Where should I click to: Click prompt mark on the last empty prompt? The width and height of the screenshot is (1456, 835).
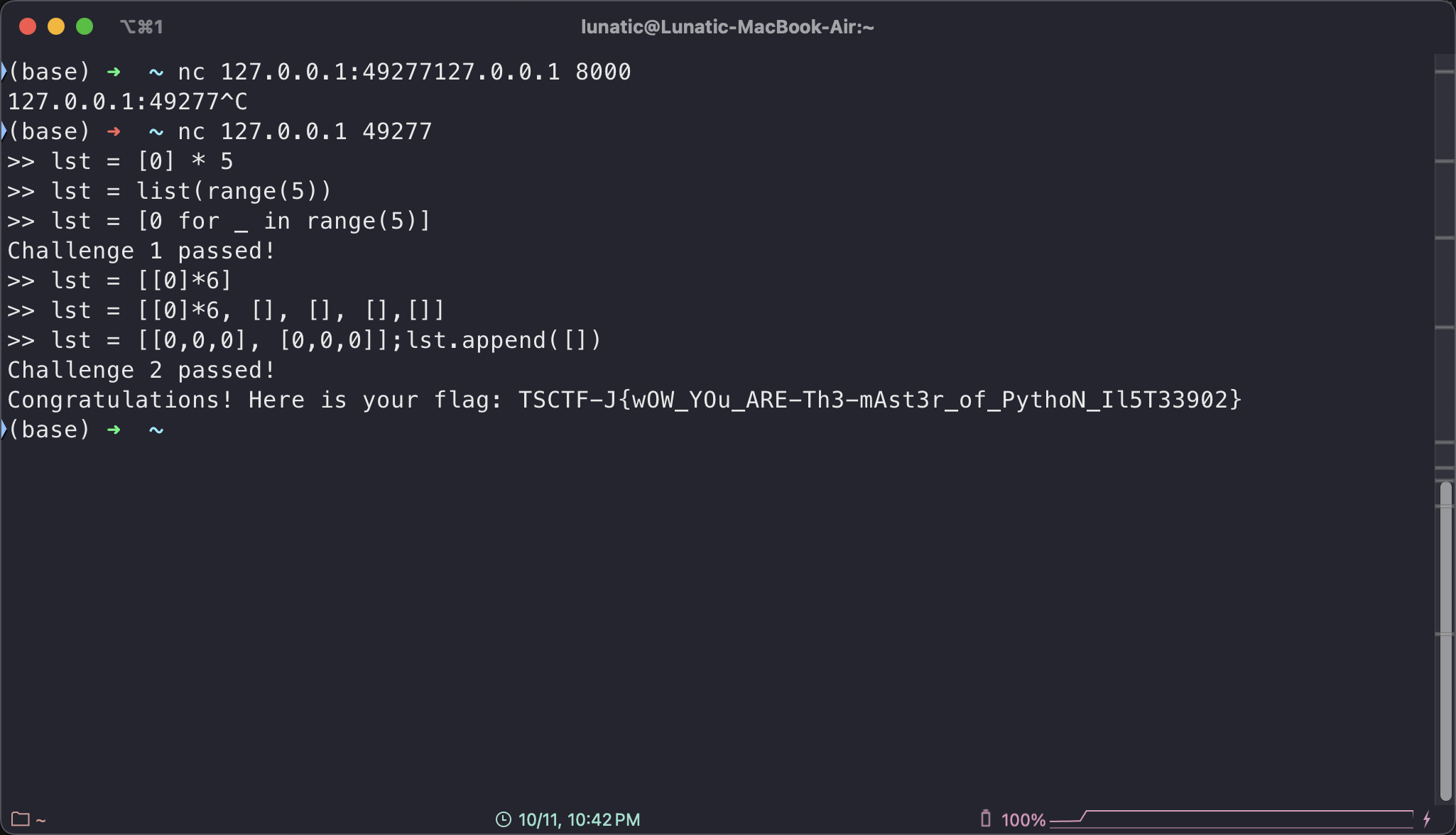click(x=4, y=429)
